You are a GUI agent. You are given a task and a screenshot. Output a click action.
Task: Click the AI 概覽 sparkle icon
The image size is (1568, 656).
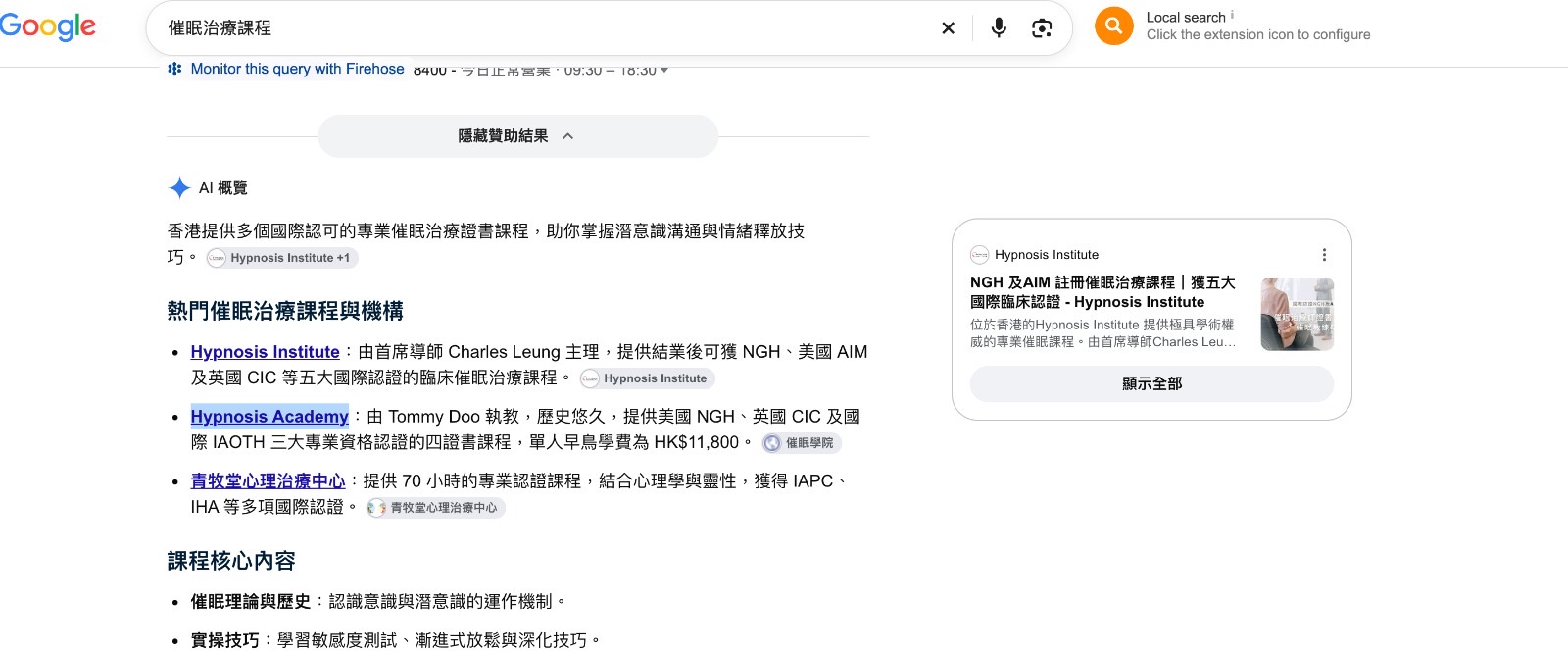(179, 188)
